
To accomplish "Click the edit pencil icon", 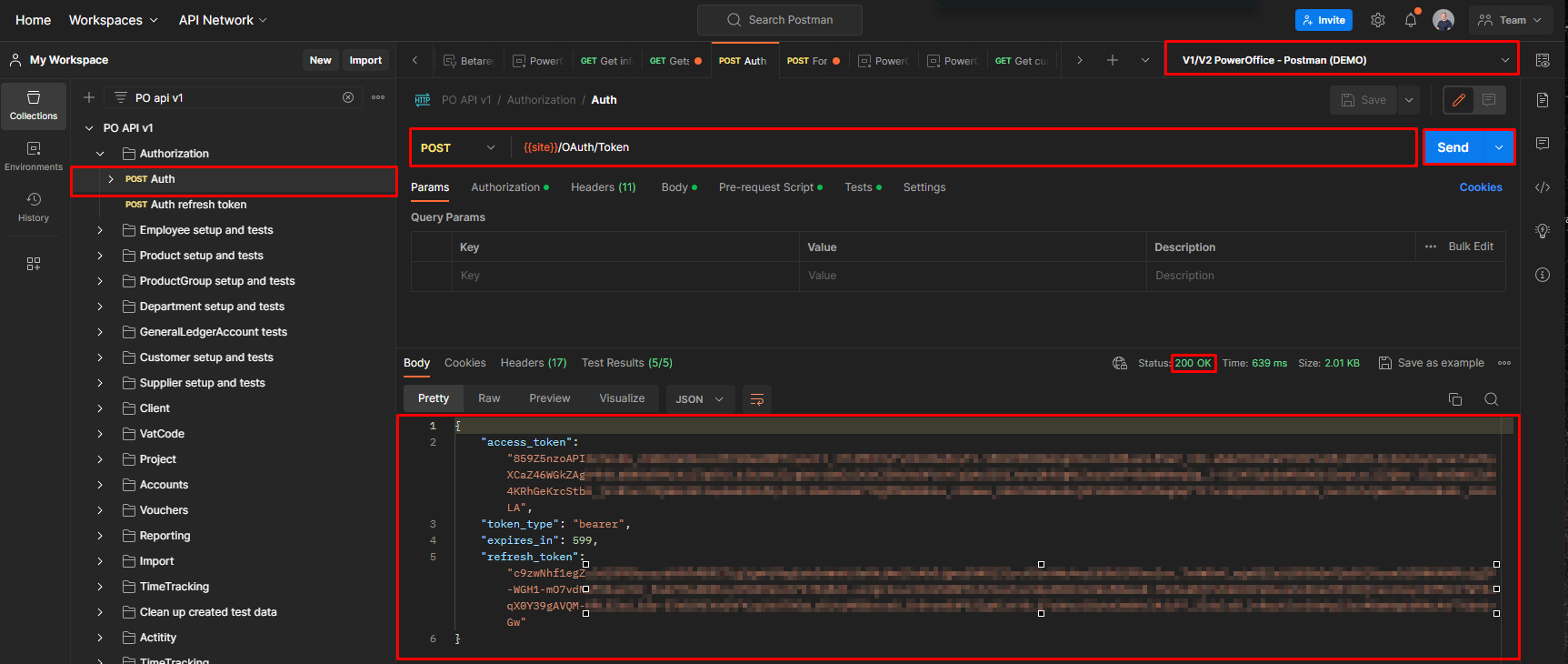I will coord(1459,100).
